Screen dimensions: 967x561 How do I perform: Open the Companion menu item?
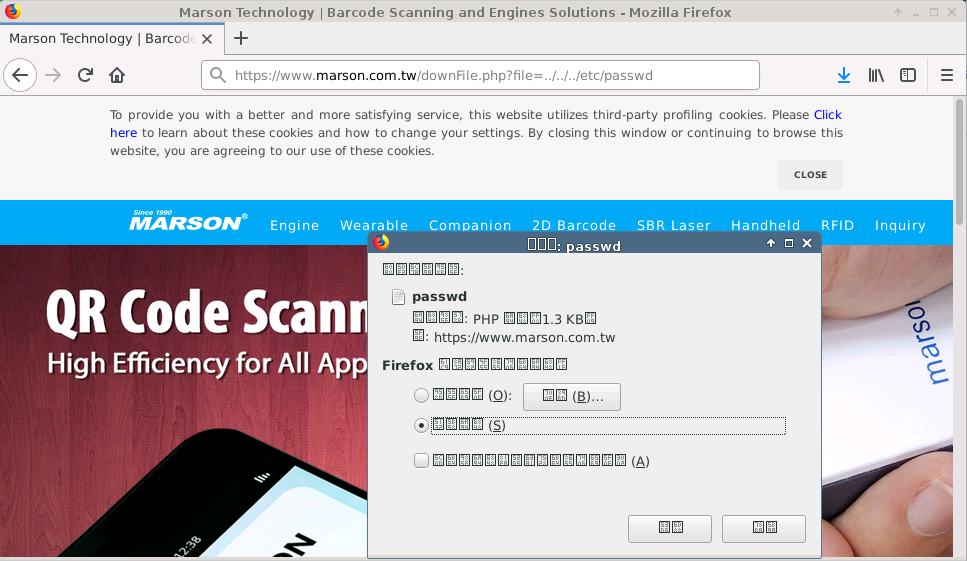(x=470, y=225)
